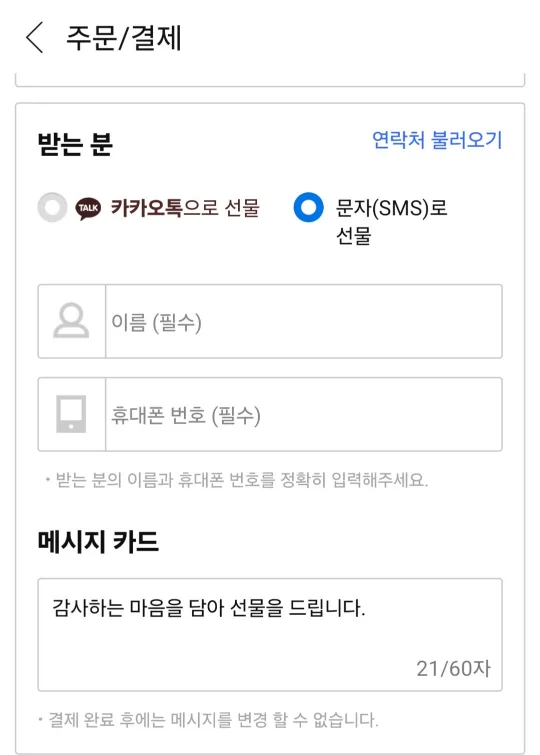Click the message text 감사하는 마음을 담아 선물을 드립니다
The width and height of the screenshot is (540, 755).
[x=209, y=608]
